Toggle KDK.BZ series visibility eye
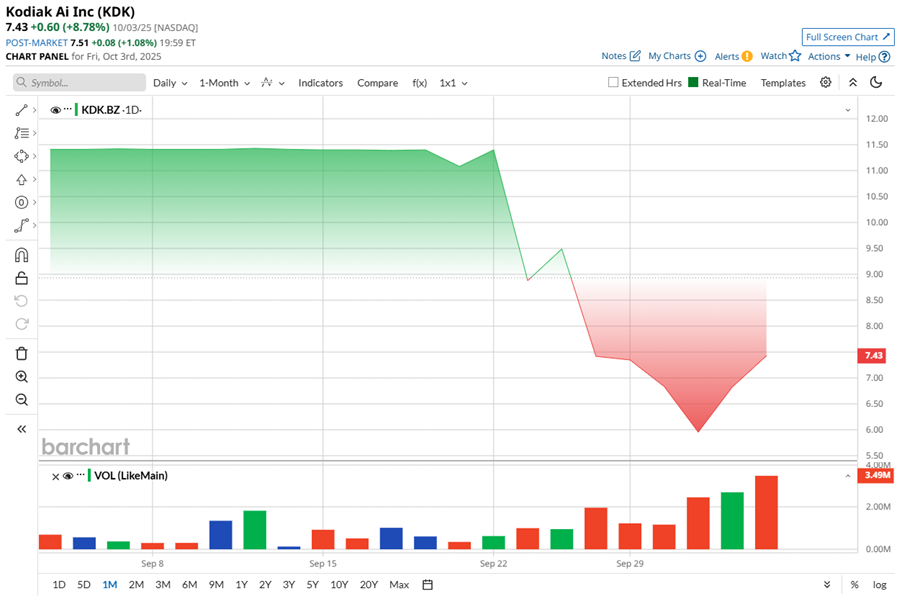The image size is (902, 604). (x=55, y=110)
